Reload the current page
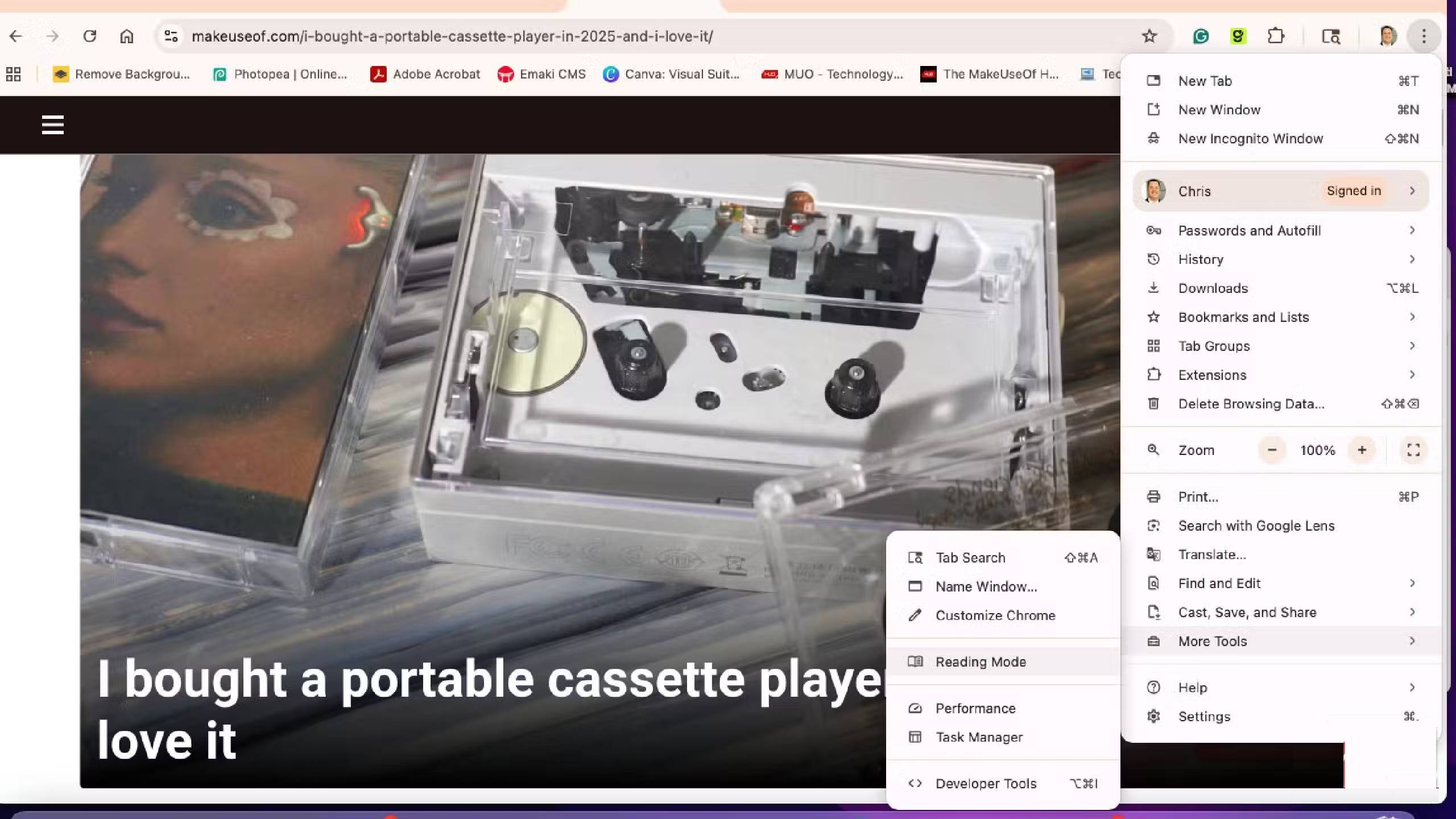Viewport: 1456px width, 819px height. pyautogui.click(x=90, y=36)
